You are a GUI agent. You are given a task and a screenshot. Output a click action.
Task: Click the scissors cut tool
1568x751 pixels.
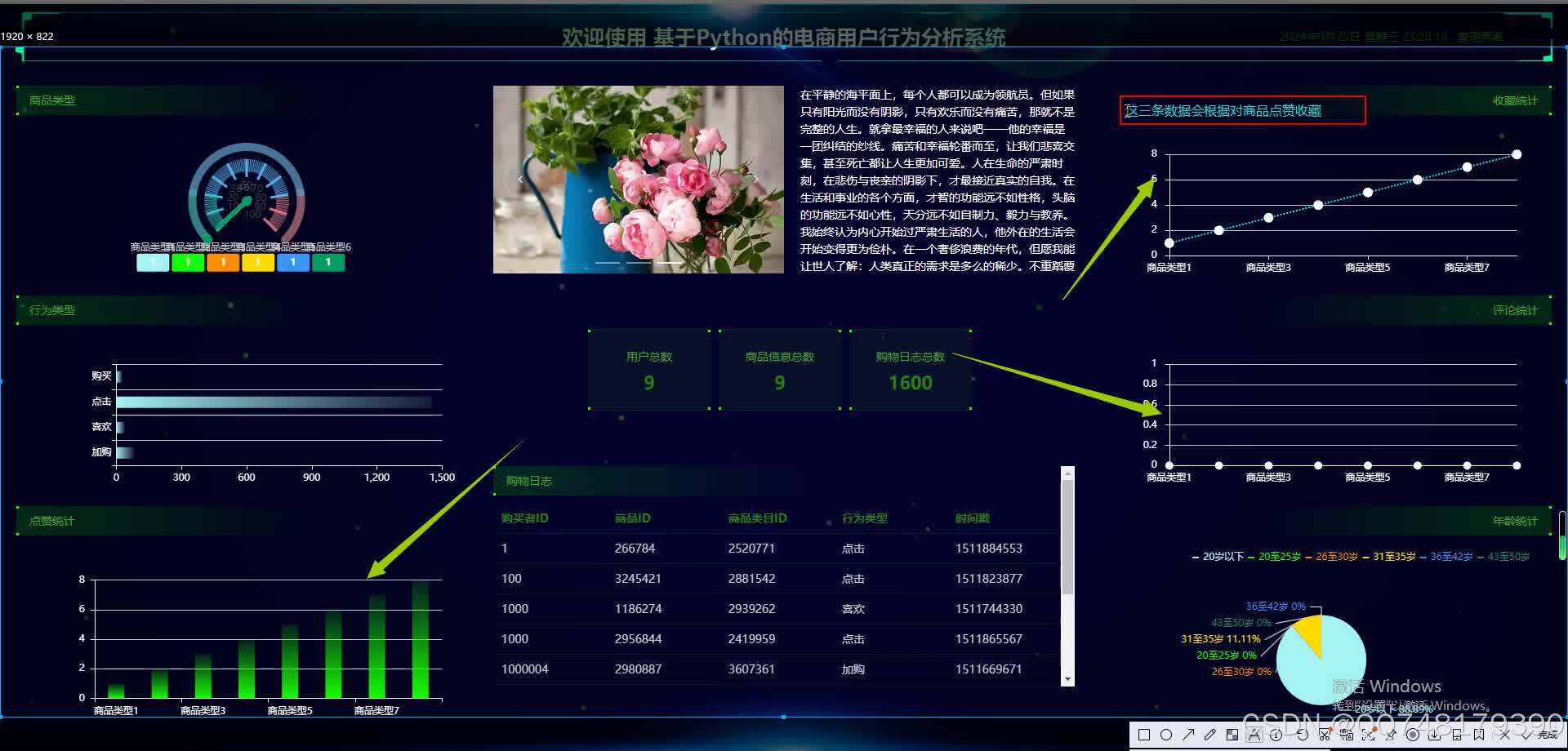[x=1325, y=735]
